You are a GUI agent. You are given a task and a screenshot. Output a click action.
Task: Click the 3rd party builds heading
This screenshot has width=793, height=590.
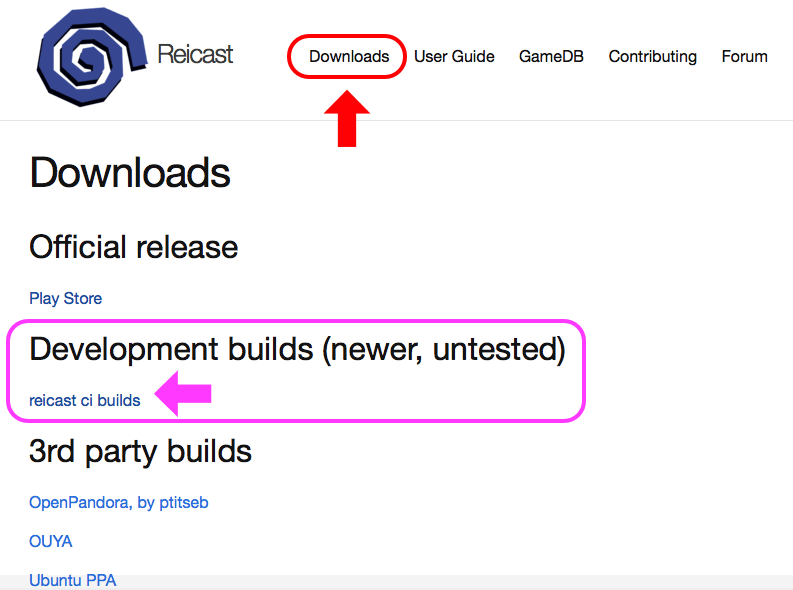pyautogui.click(x=140, y=451)
